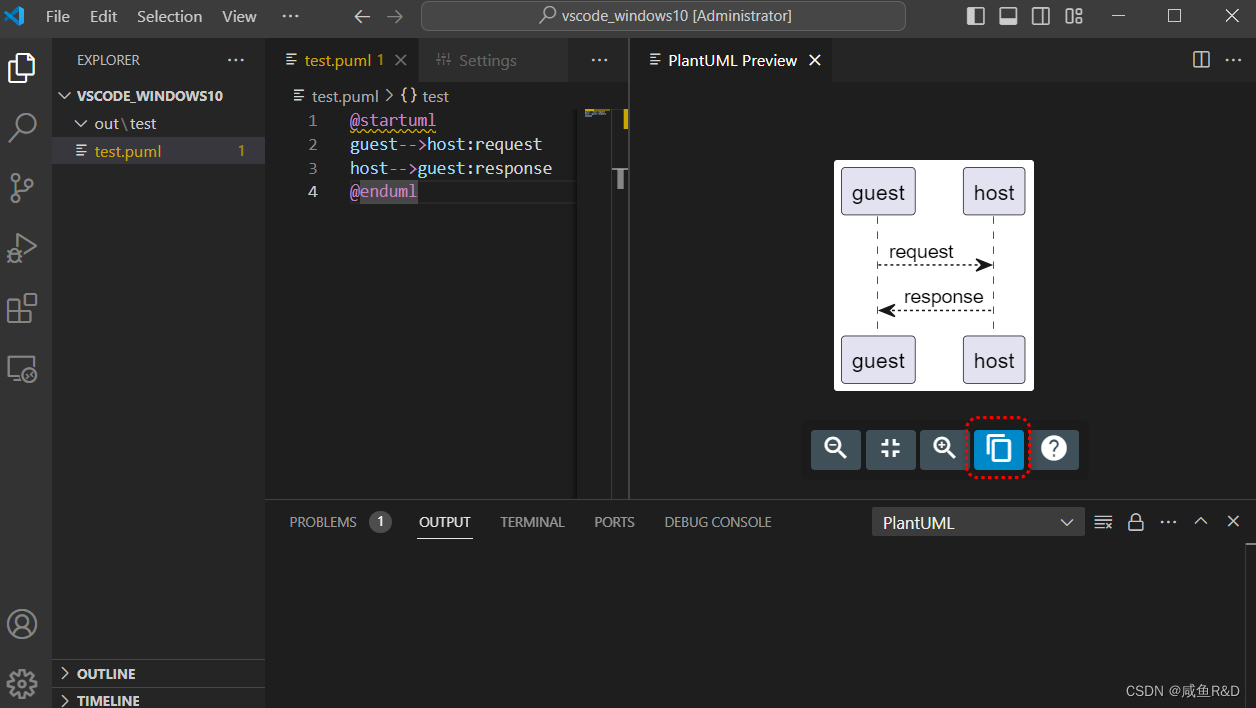Open PlantUML preview help via question mark icon
The width and height of the screenshot is (1256, 708).
click(1054, 449)
